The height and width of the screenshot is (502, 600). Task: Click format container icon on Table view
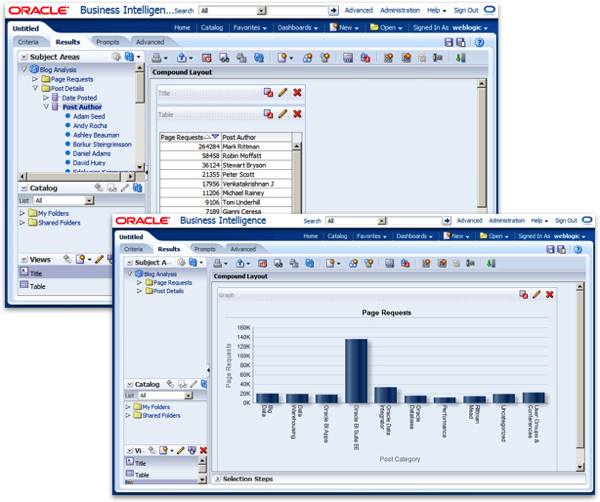tap(268, 114)
